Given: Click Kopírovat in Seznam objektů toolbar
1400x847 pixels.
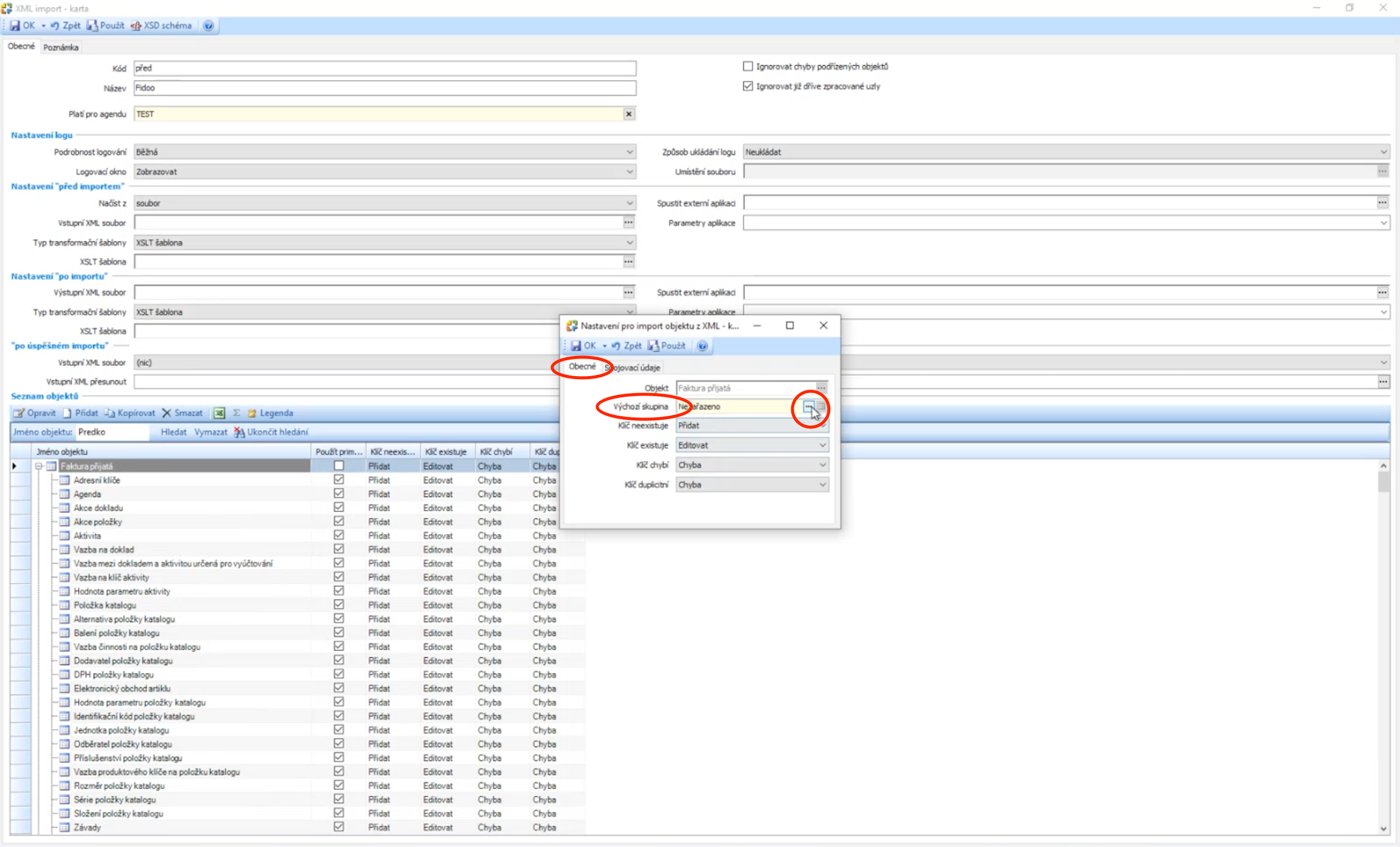Looking at the screenshot, I should tap(130, 413).
